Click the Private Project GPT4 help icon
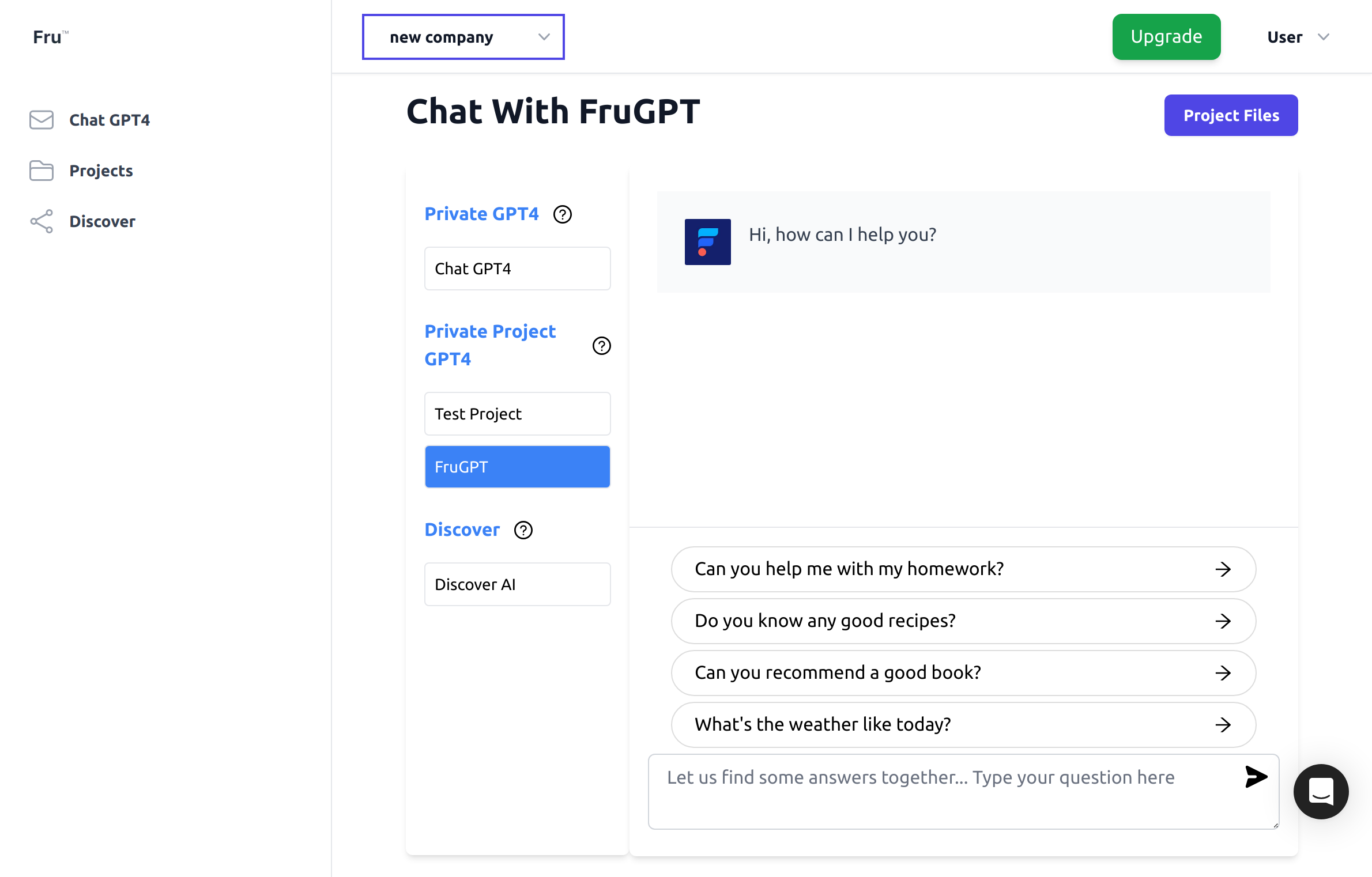The height and width of the screenshot is (877, 1372). click(601, 345)
